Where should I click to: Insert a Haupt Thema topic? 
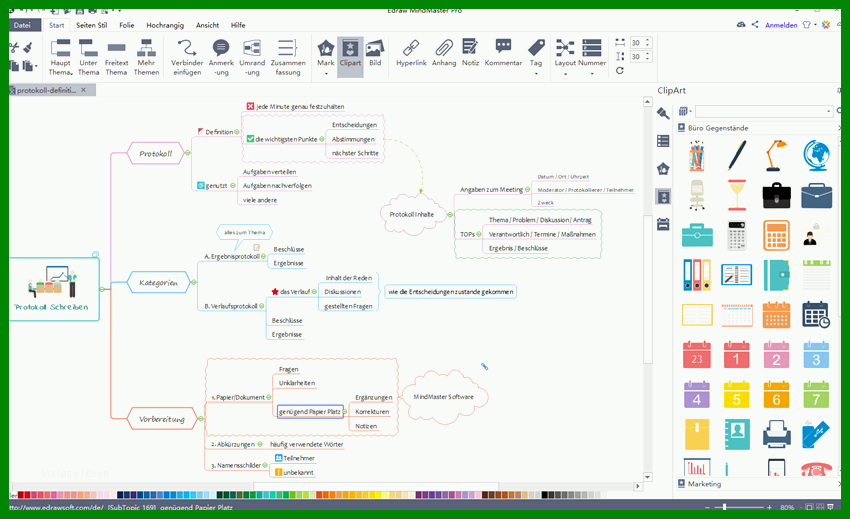[60, 57]
